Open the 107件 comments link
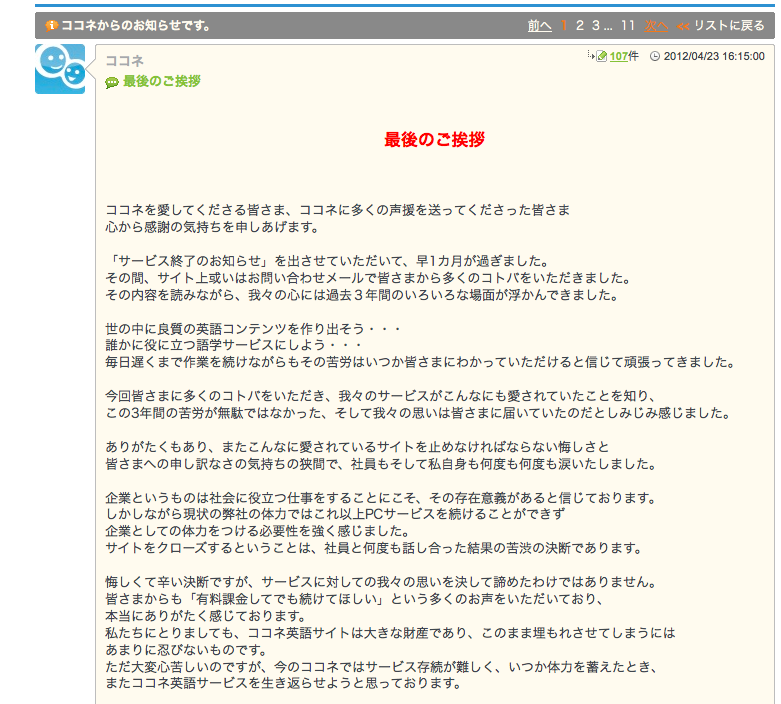This screenshot has width=781, height=704. [624, 56]
